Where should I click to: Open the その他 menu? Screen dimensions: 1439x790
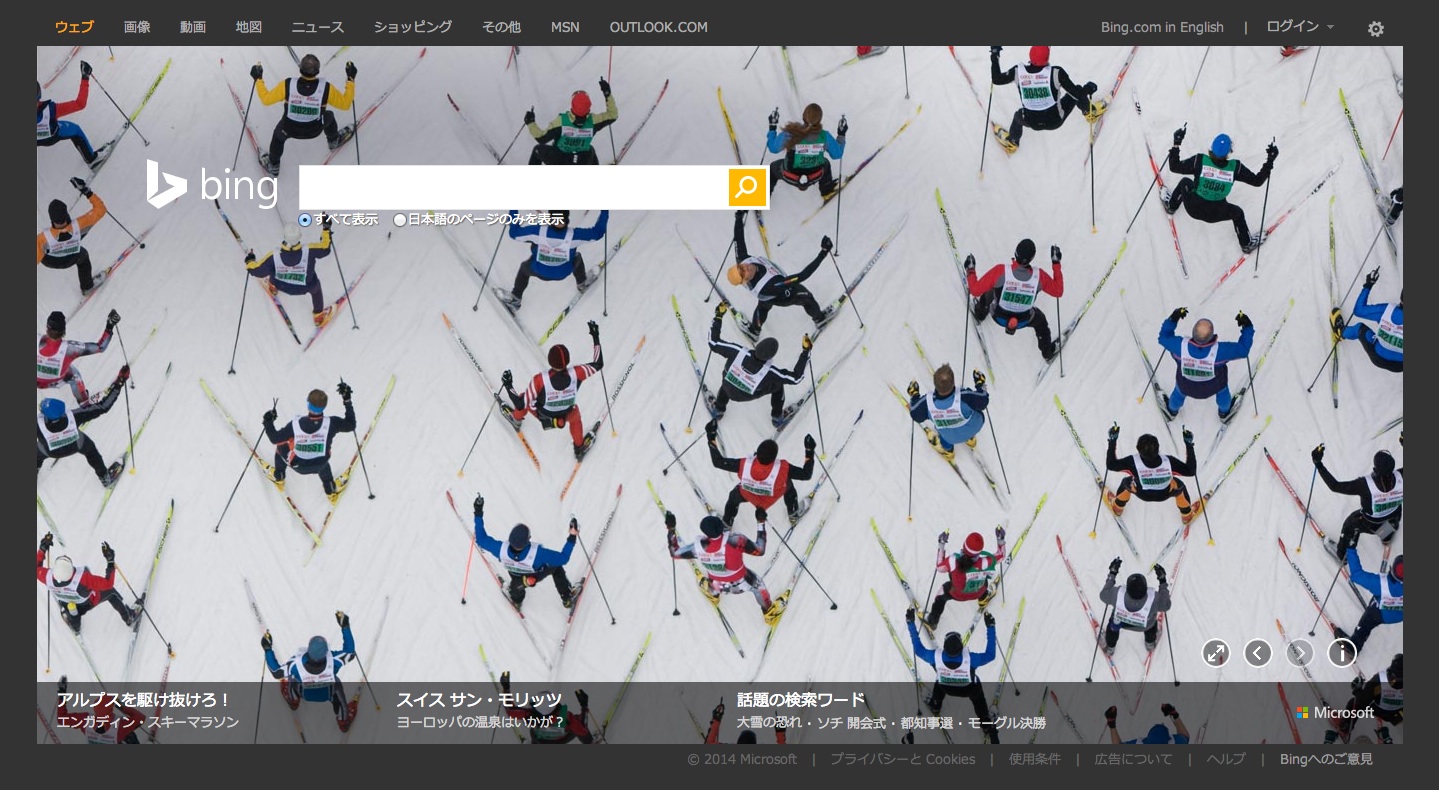coord(501,27)
